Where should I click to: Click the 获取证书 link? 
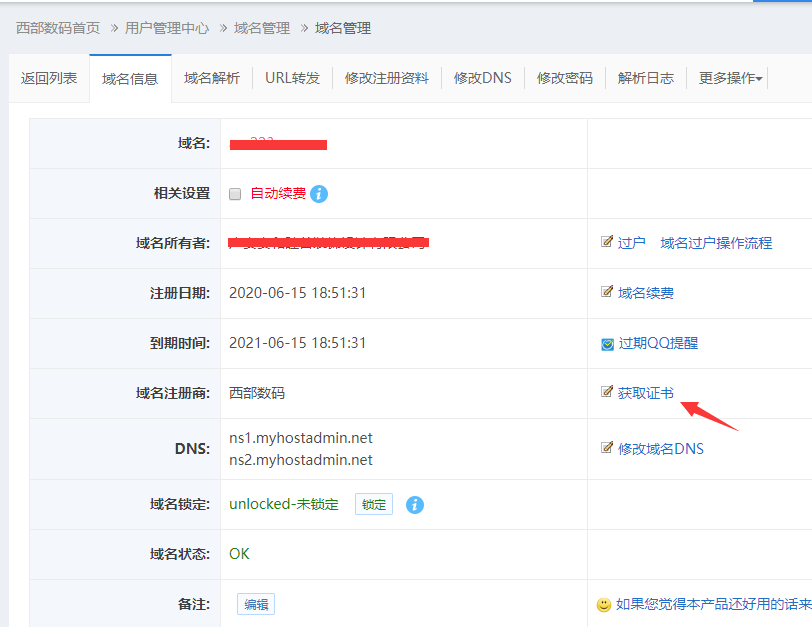tap(645, 393)
